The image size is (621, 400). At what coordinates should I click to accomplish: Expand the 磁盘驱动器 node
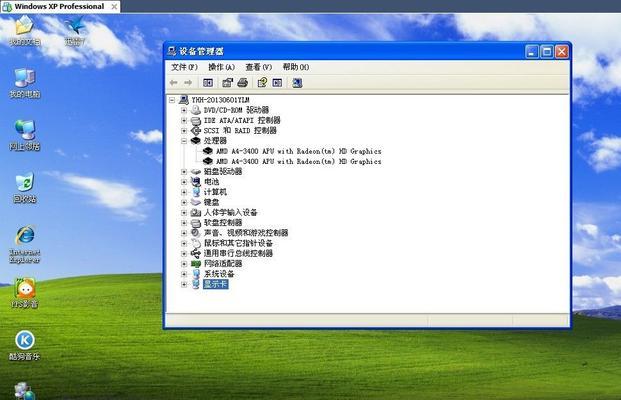[184, 171]
